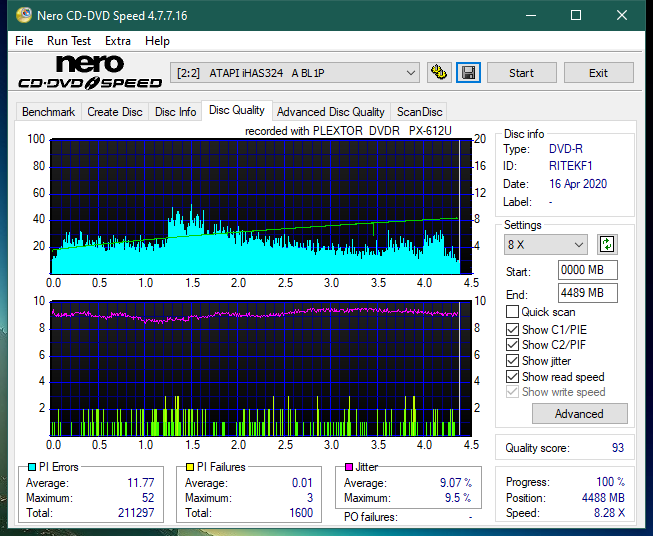Image resolution: width=653 pixels, height=536 pixels.
Task: Click the Advanced settings button
Action: pos(579,414)
